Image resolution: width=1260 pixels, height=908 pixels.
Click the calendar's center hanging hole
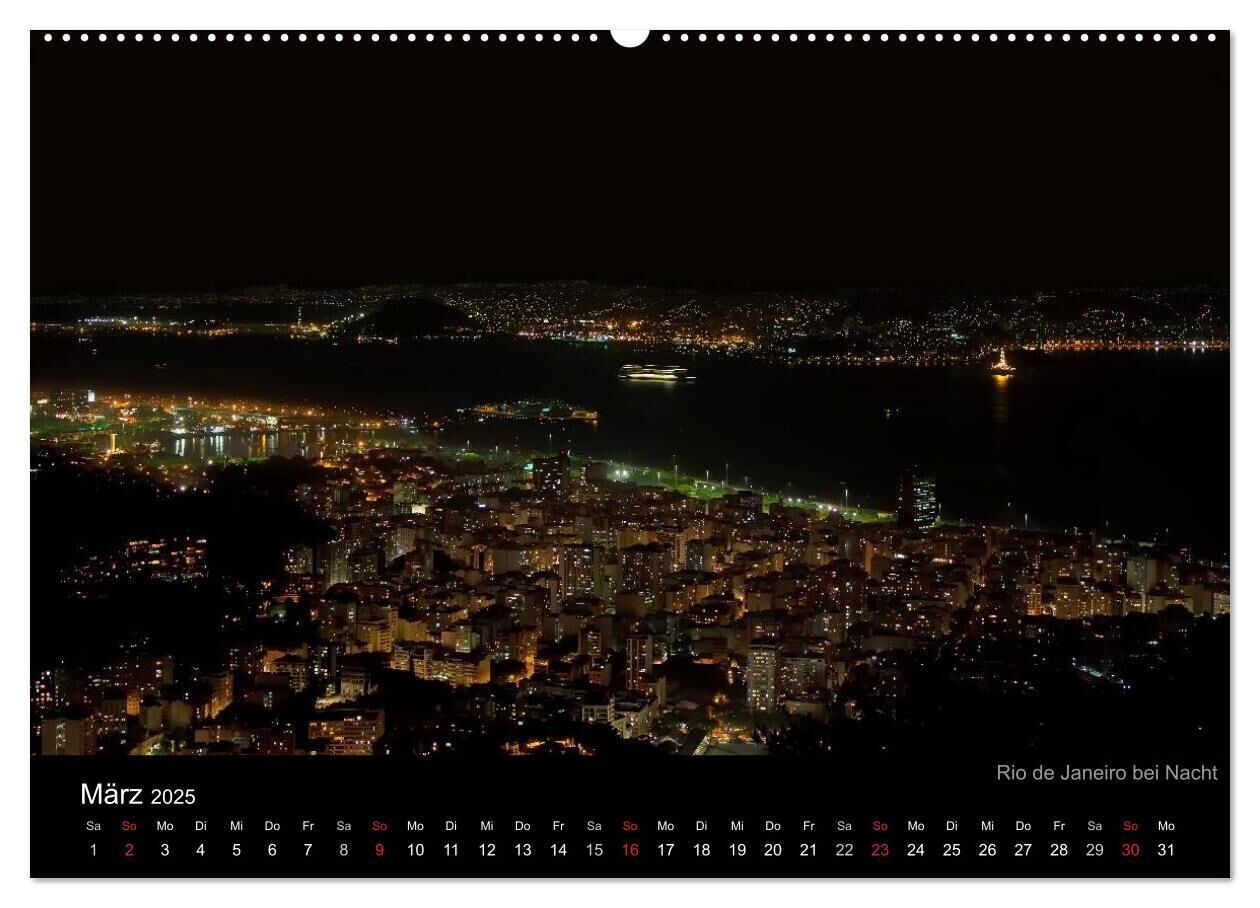coord(630,36)
